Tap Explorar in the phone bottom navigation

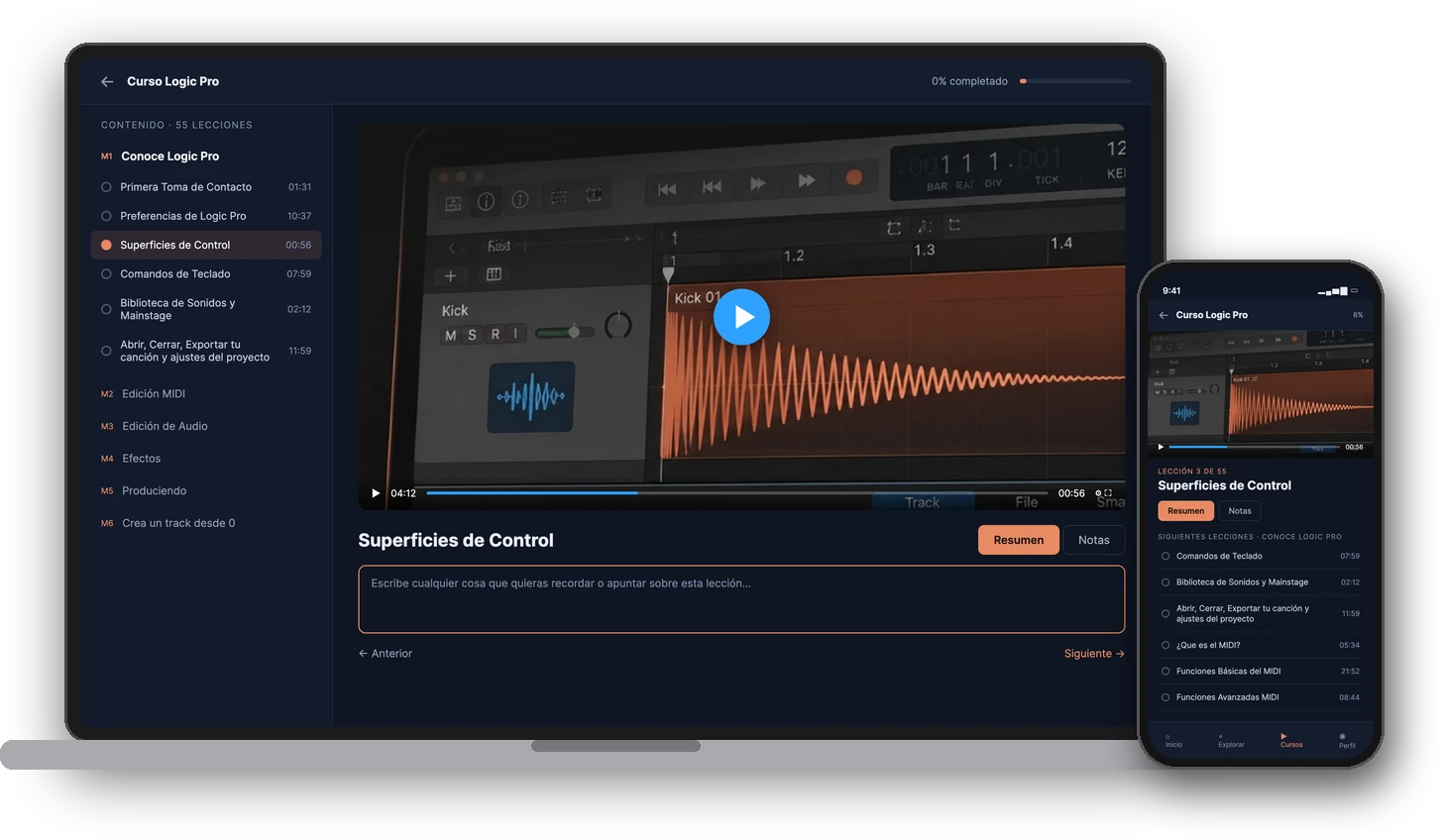pos(1231,741)
